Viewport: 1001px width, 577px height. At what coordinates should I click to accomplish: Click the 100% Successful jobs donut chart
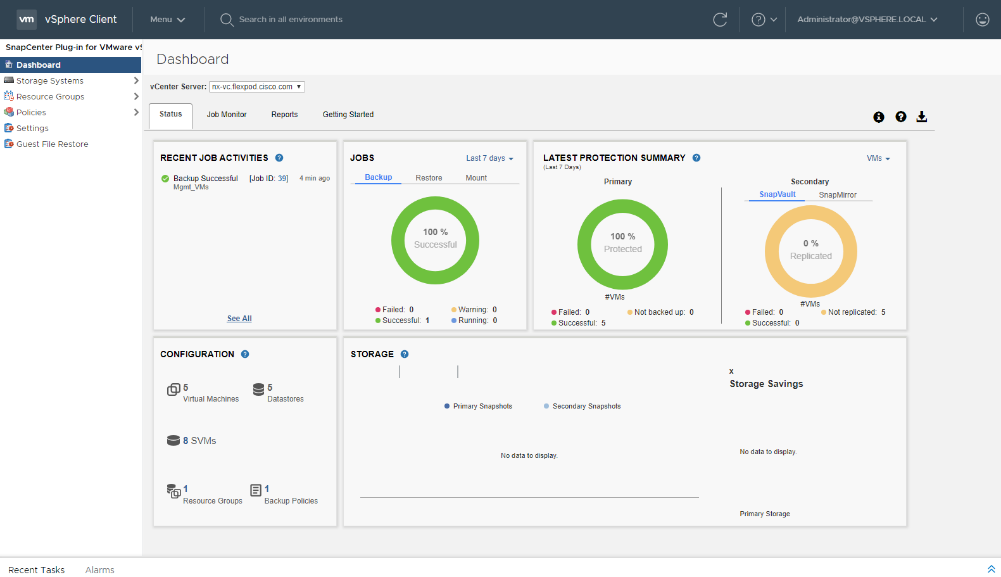(x=435, y=240)
